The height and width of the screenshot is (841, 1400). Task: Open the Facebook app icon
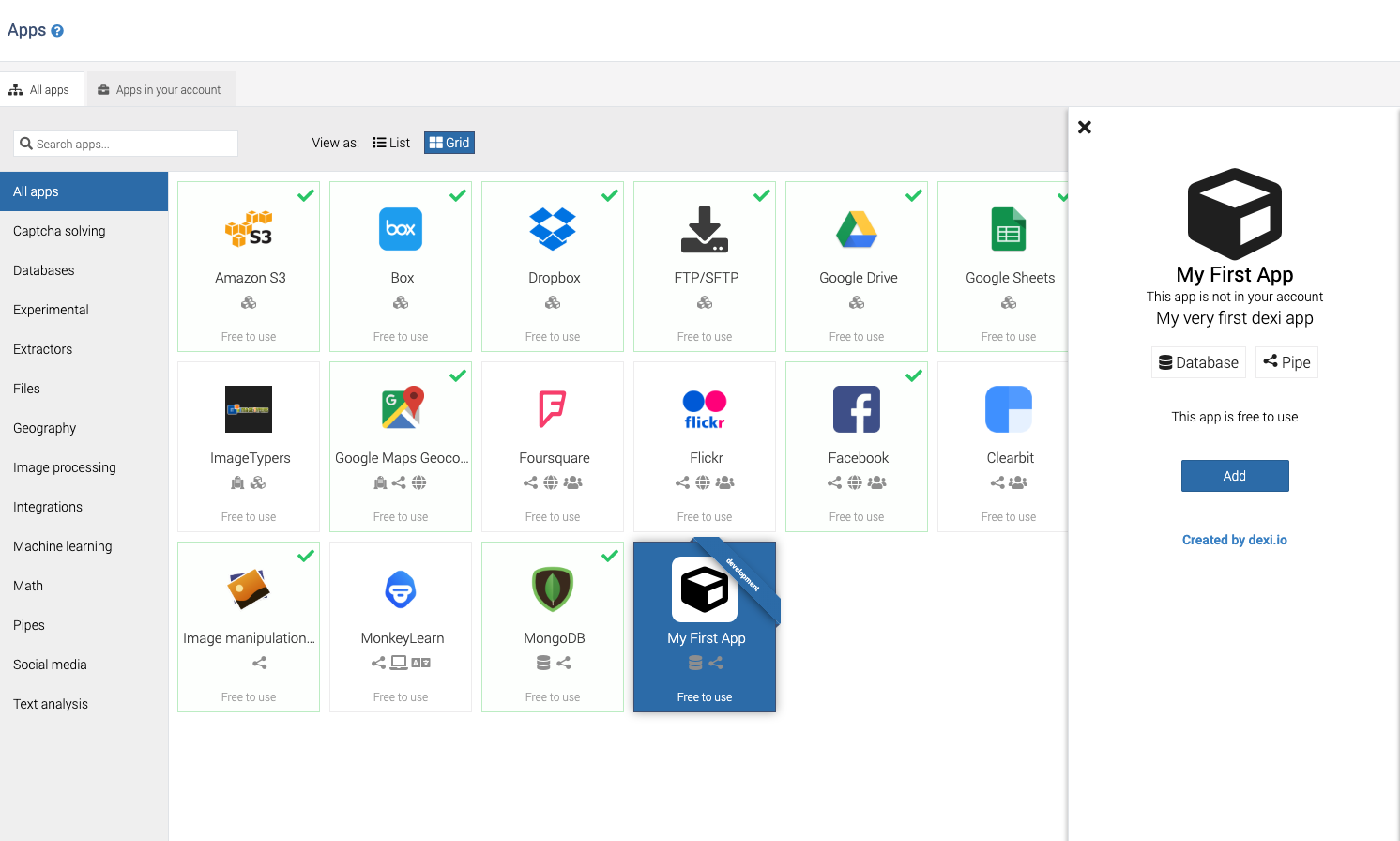(857, 409)
